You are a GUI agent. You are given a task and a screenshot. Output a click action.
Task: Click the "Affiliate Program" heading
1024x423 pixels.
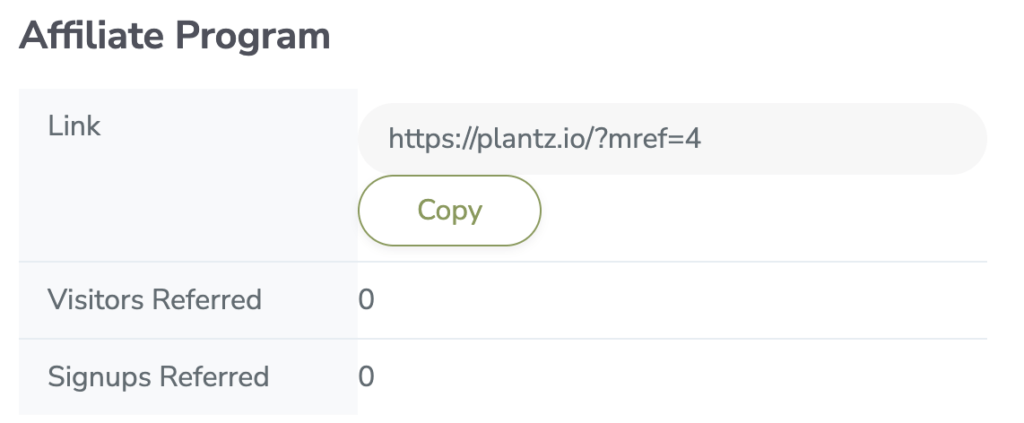coord(174,37)
